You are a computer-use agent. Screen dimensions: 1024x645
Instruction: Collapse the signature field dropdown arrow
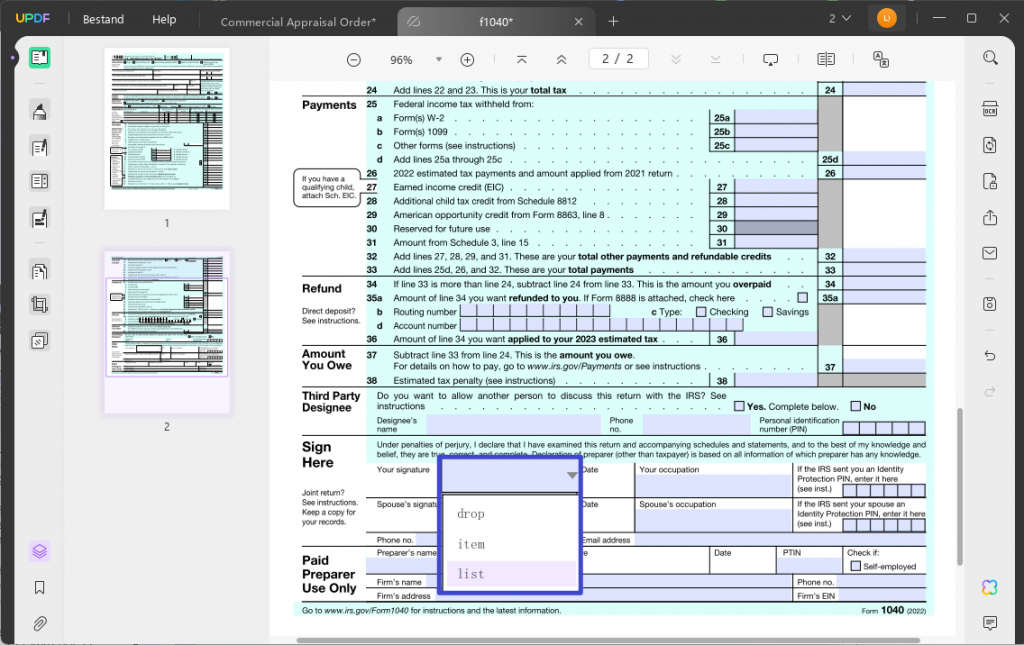coord(571,476)
